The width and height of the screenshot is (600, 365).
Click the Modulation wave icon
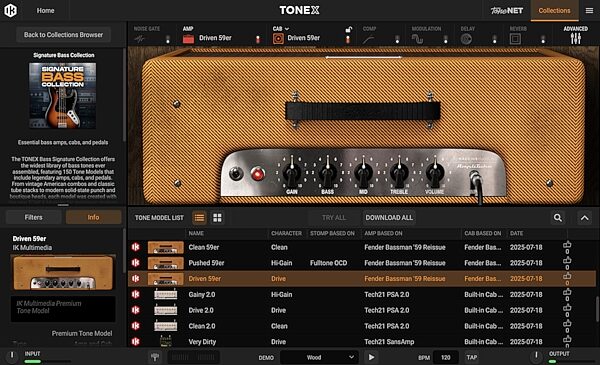pos(417,39)
